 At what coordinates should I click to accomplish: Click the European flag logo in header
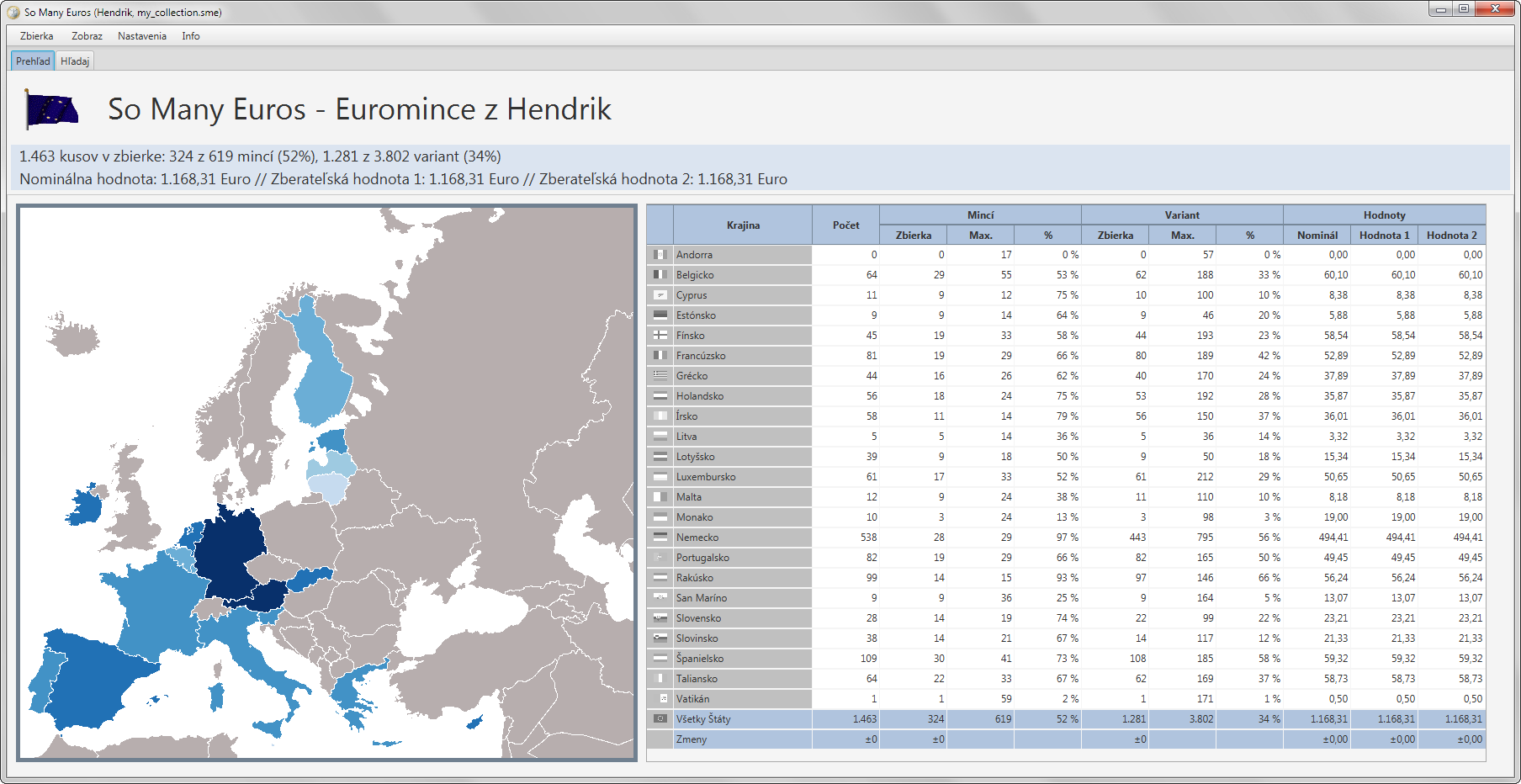point(51,109)
